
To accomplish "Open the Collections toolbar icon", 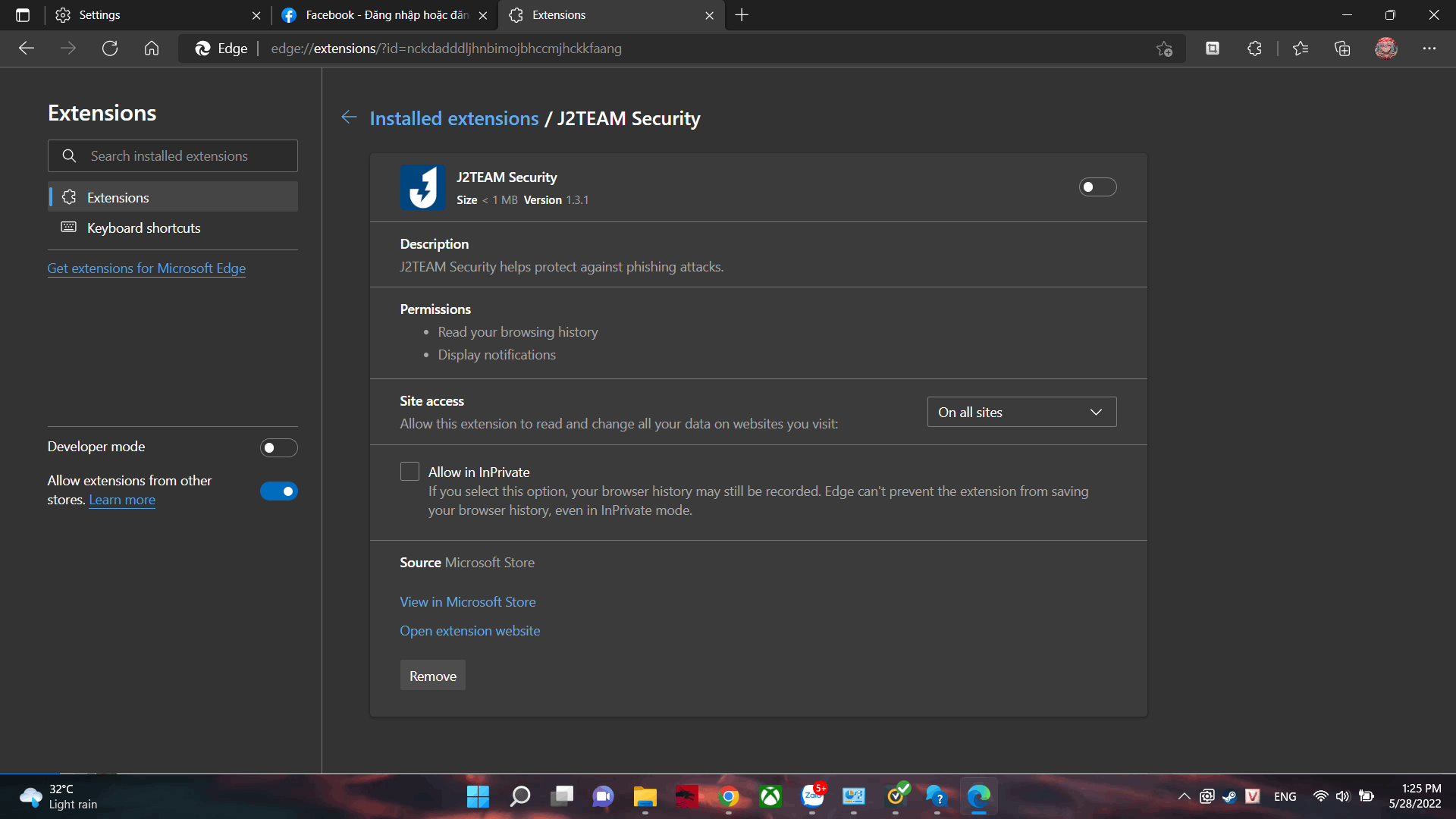I will (1342, 49).
